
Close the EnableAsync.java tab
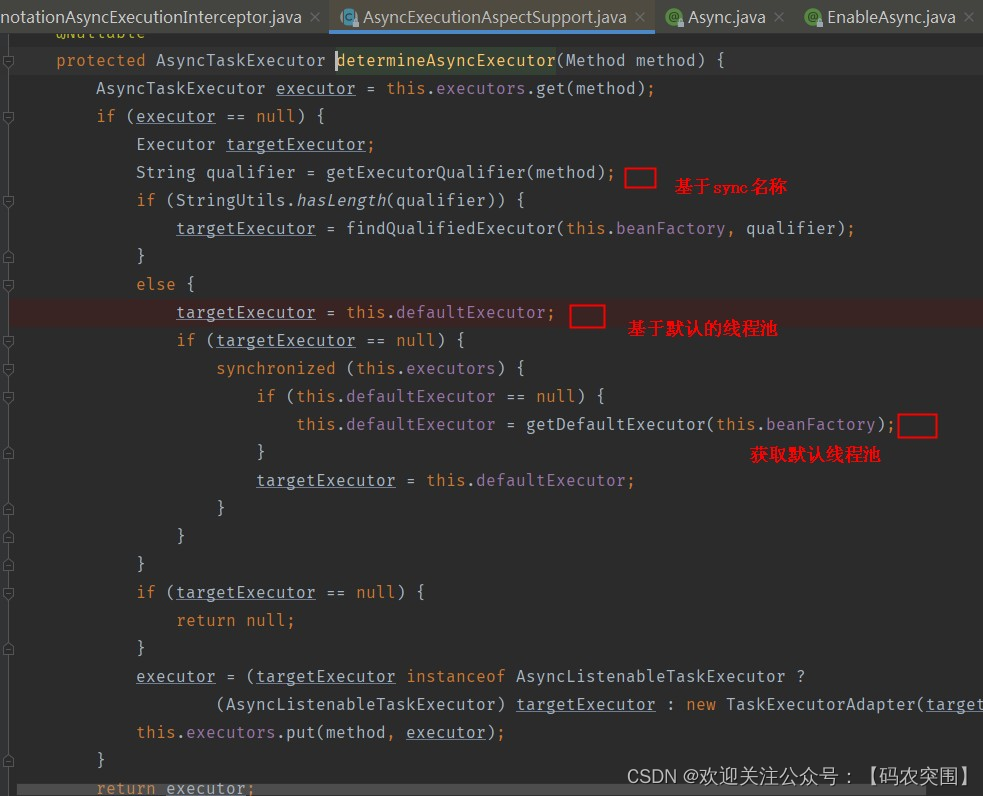click(969, 18)
